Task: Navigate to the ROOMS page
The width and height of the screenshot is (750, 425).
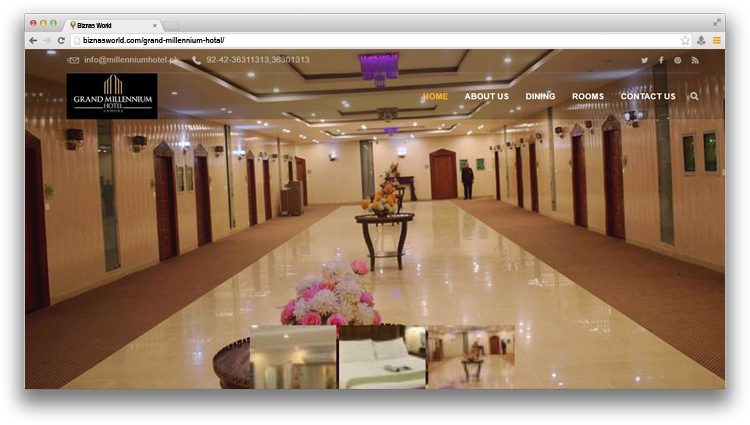Action: point(588,97)
